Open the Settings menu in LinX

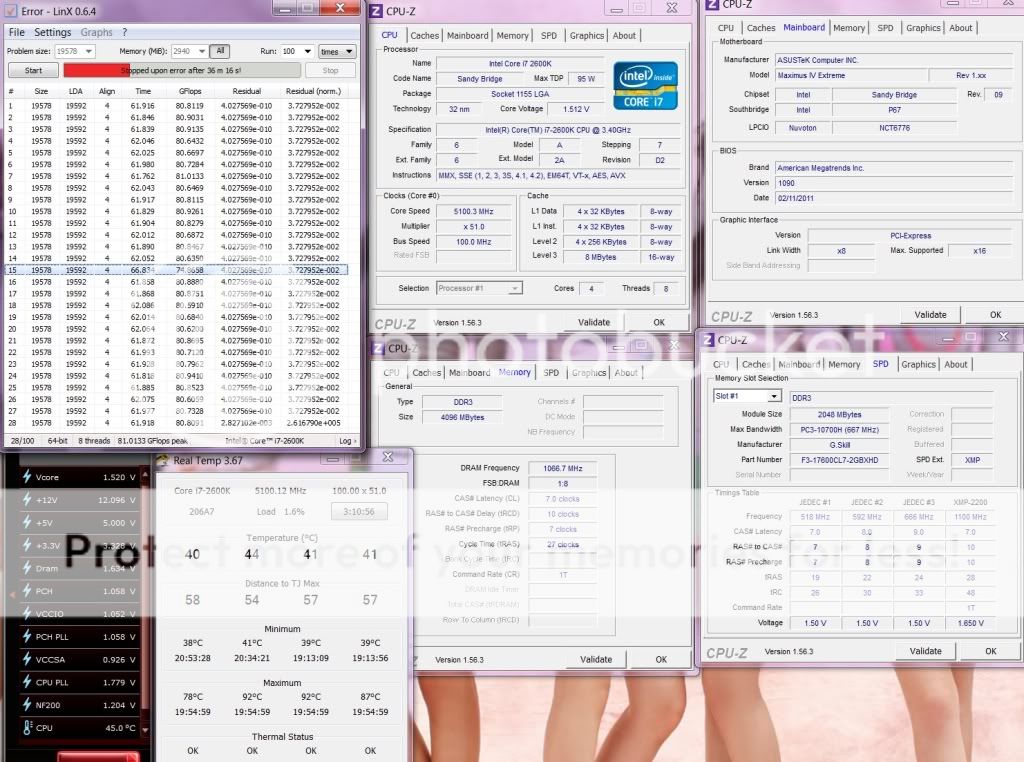pos(53,32)
